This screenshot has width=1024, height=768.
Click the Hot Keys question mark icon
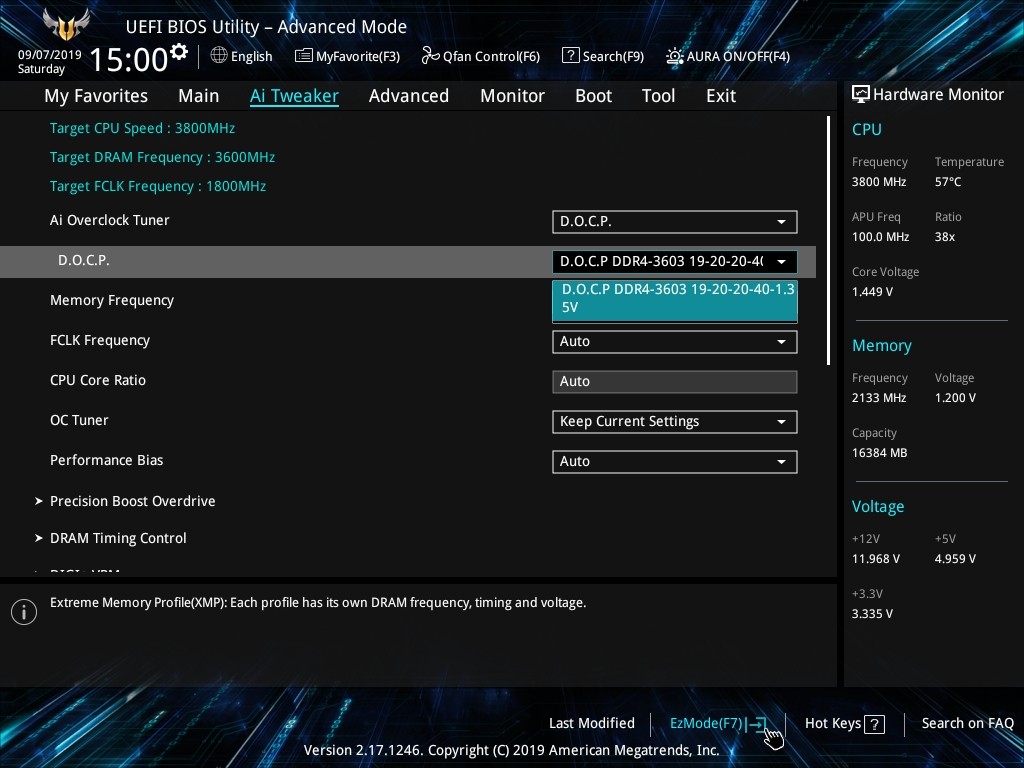point(874,724)
